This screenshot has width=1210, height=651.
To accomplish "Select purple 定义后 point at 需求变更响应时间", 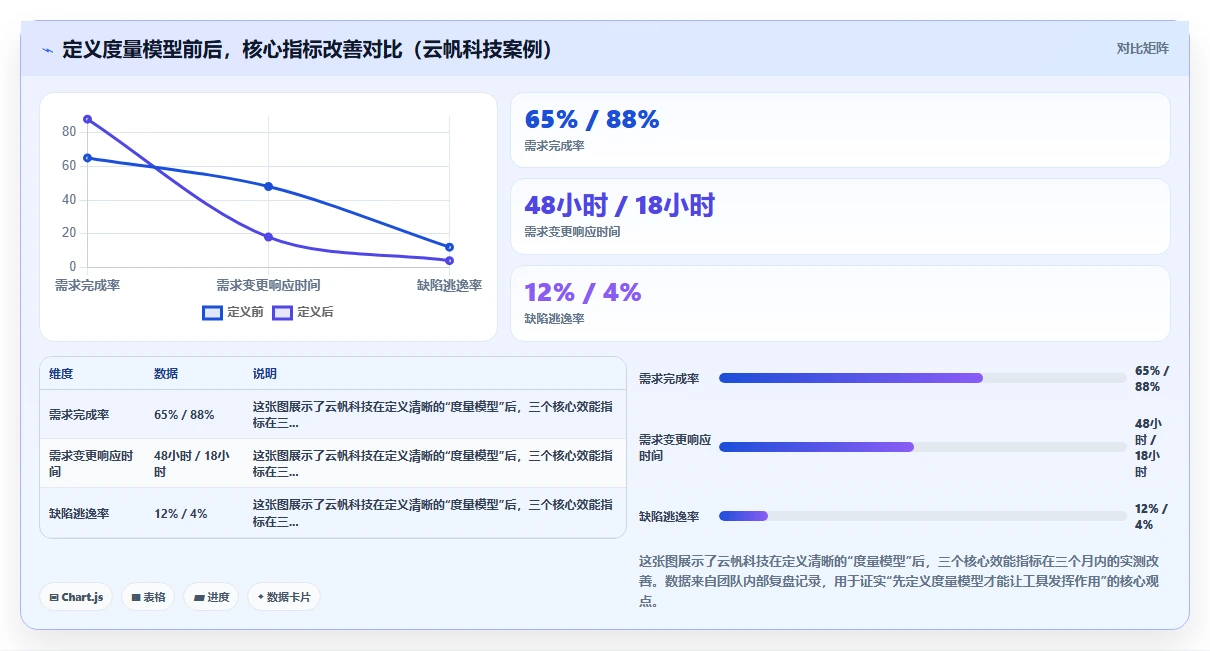I will click(269, 237).
